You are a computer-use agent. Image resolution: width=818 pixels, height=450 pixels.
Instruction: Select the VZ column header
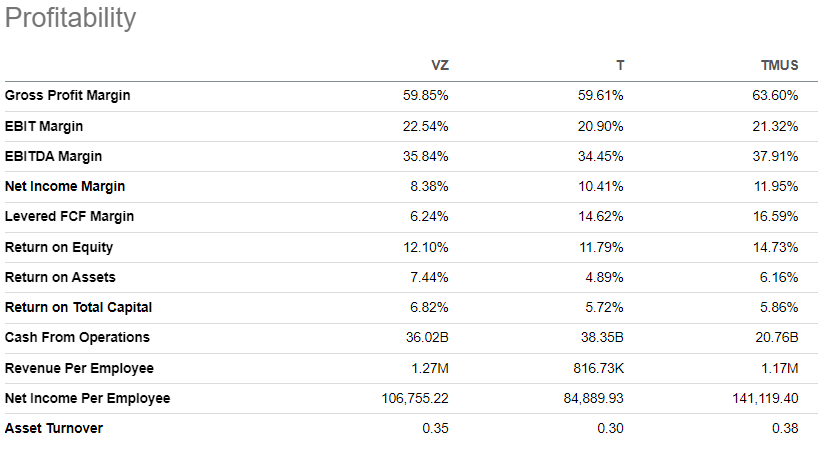tap(439, 66)
